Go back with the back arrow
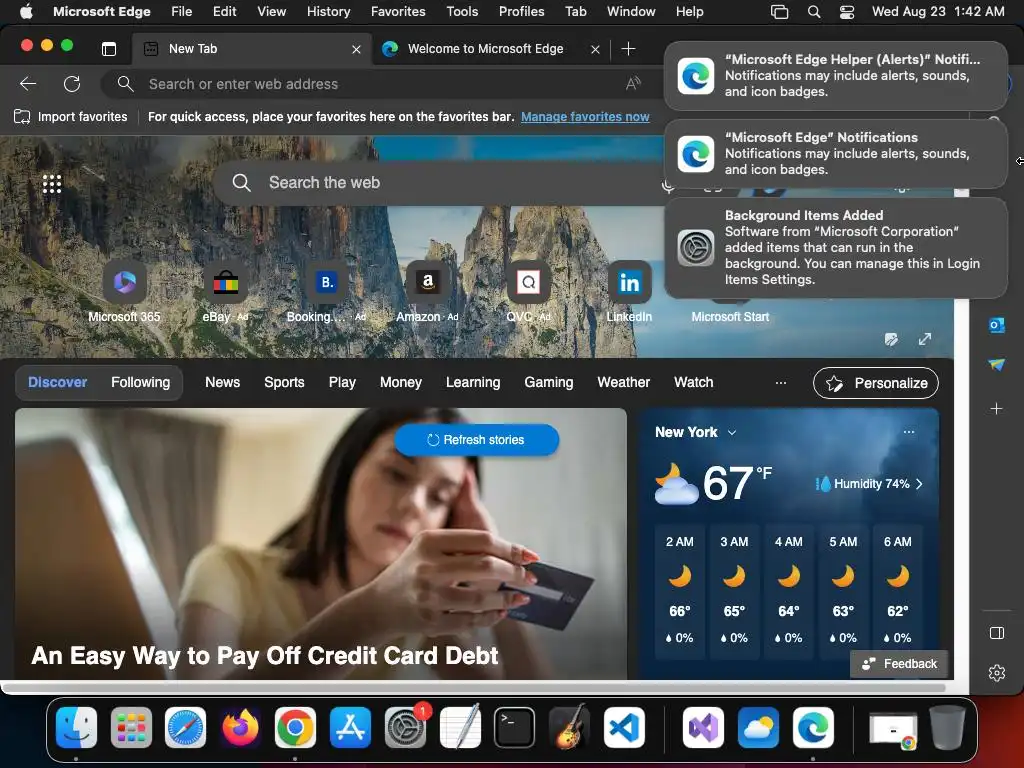 point(28,84)
